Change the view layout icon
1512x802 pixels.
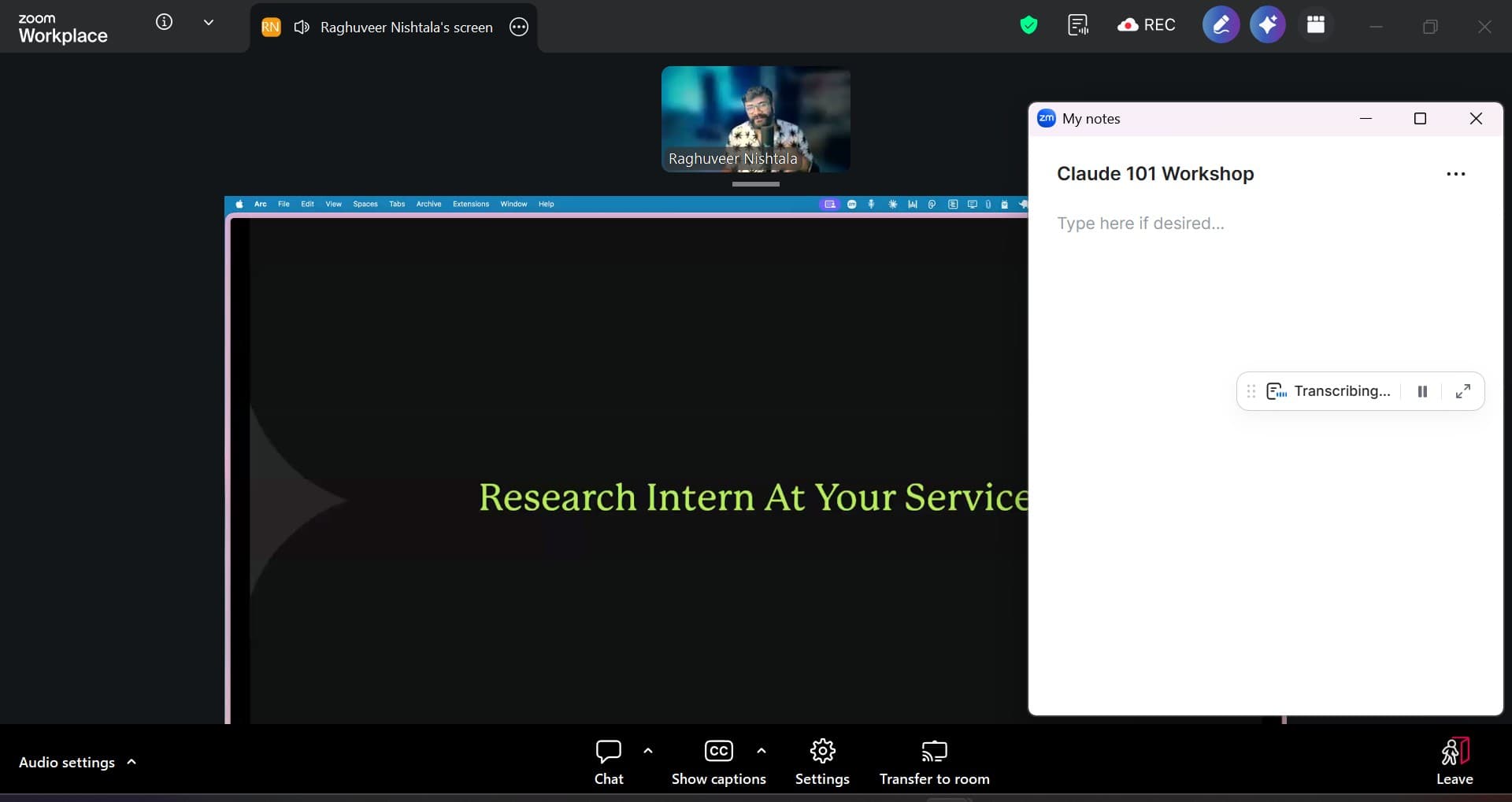[1316, 25]
